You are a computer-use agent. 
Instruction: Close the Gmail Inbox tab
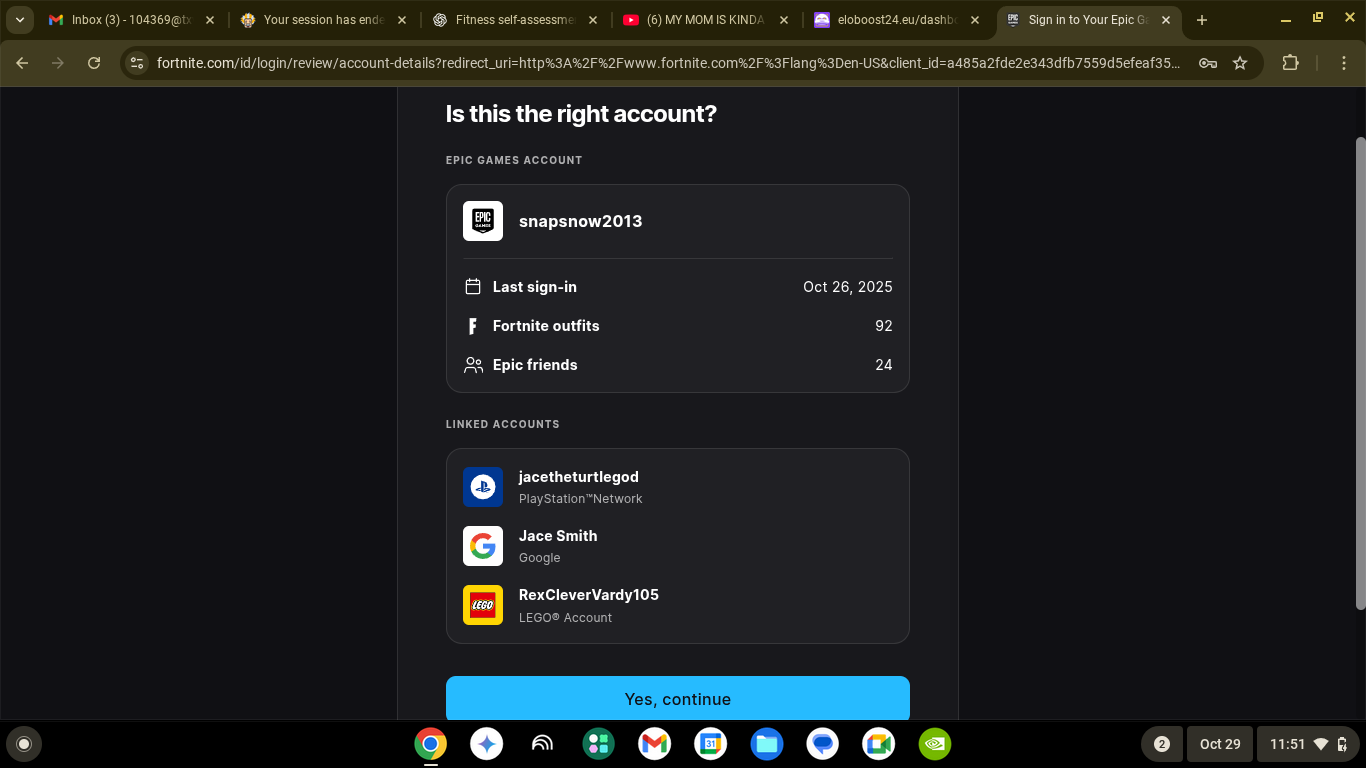pyautogui.click(x=210, y=20)
